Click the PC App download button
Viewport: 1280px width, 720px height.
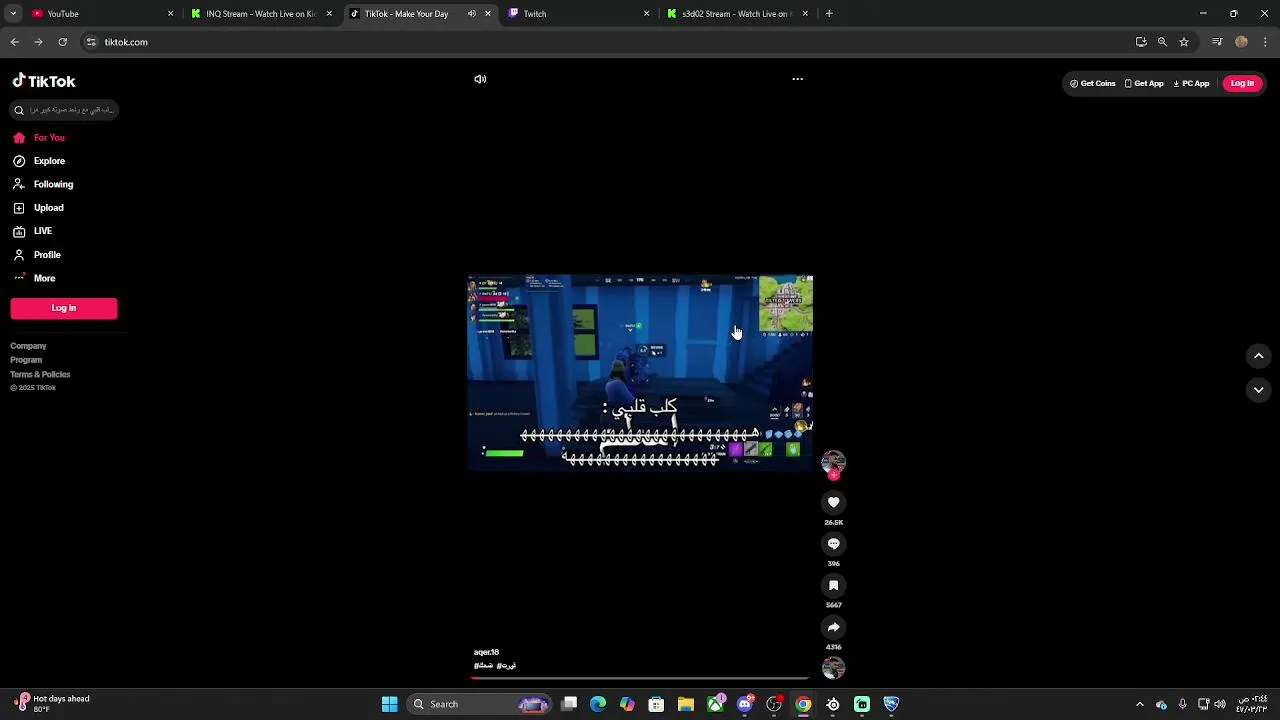point(1191,84)
